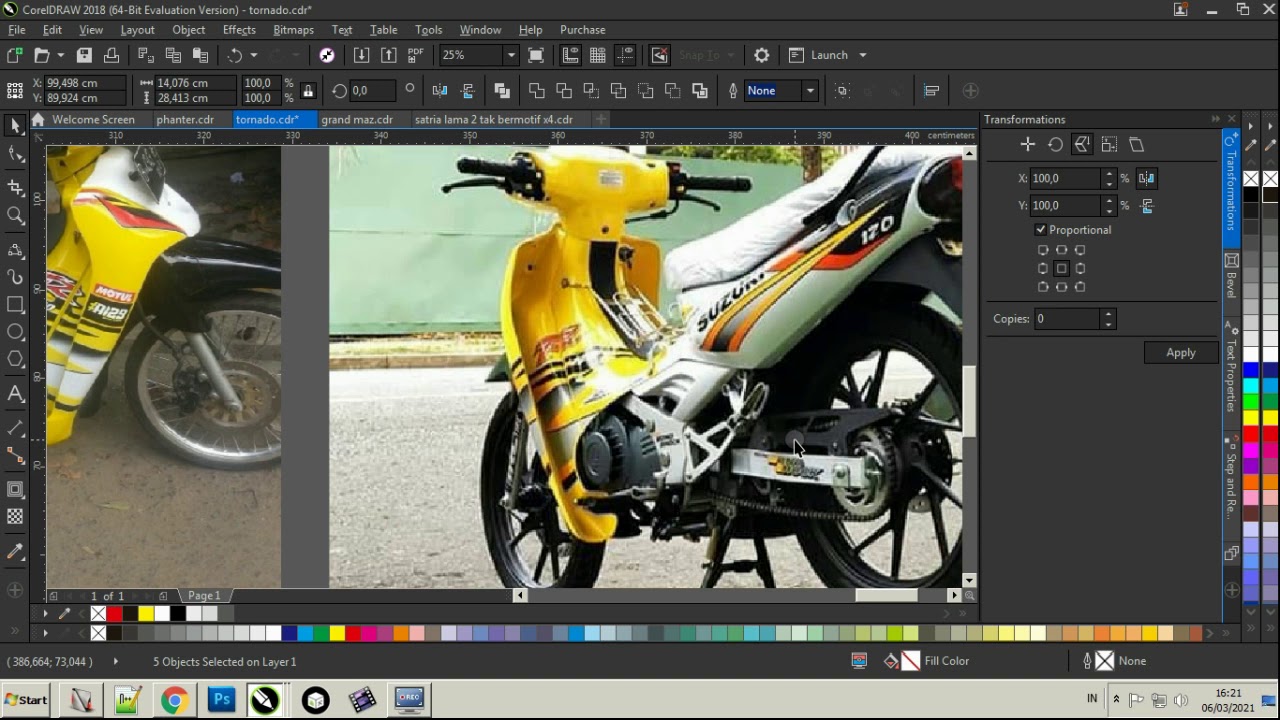Select Rotate tab in Transformations docker
Viewport: 1280px width, 720px height.
pyautogui.click(x=1055, y=145)
